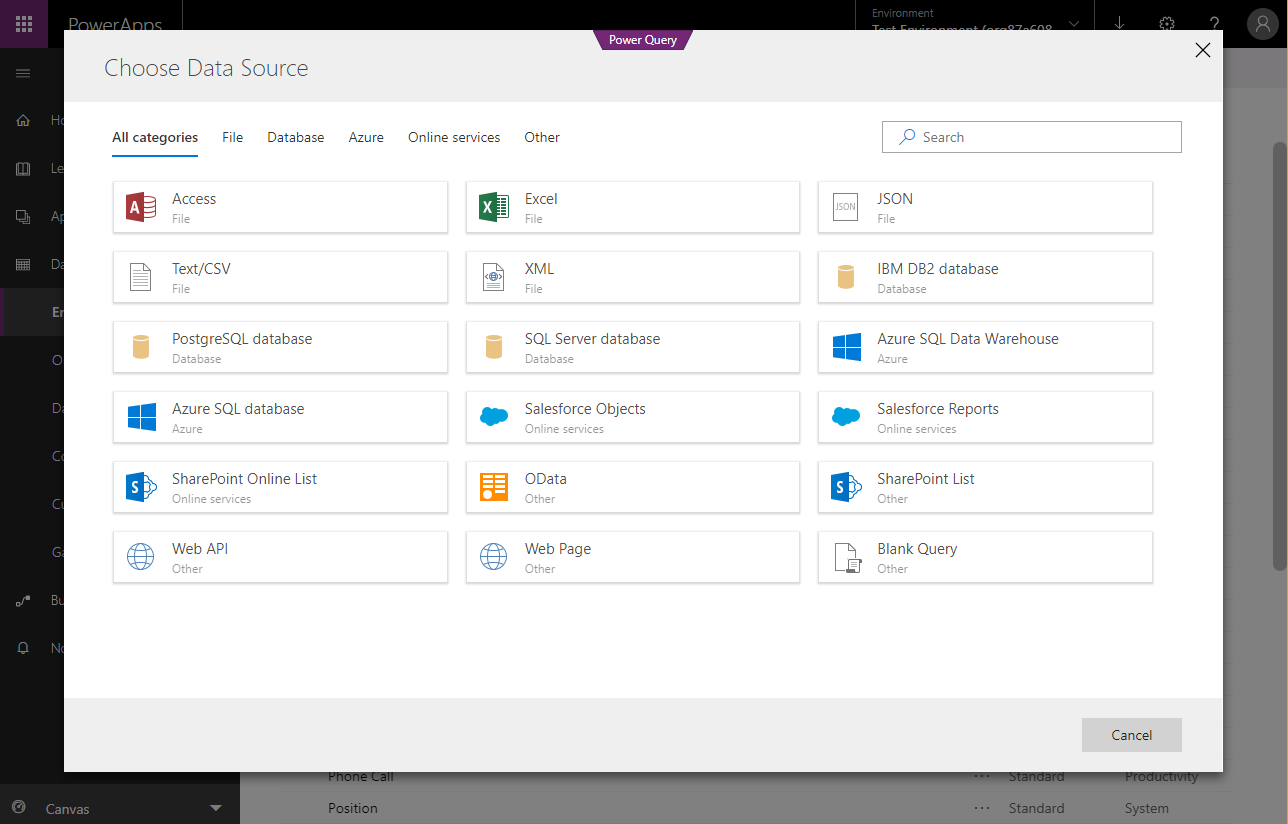Viewport: 1288px width, 824px height.
Task: Select the SQL Server database source
Action: point(632,347)
